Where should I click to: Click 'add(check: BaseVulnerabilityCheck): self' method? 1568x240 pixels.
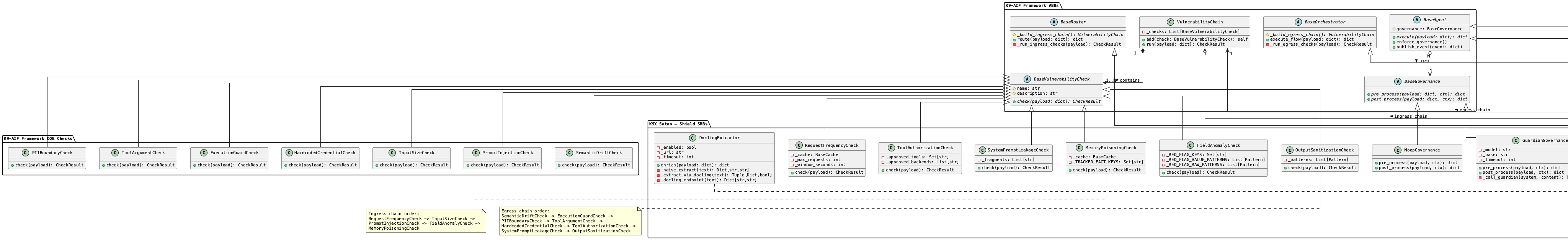1197,39
